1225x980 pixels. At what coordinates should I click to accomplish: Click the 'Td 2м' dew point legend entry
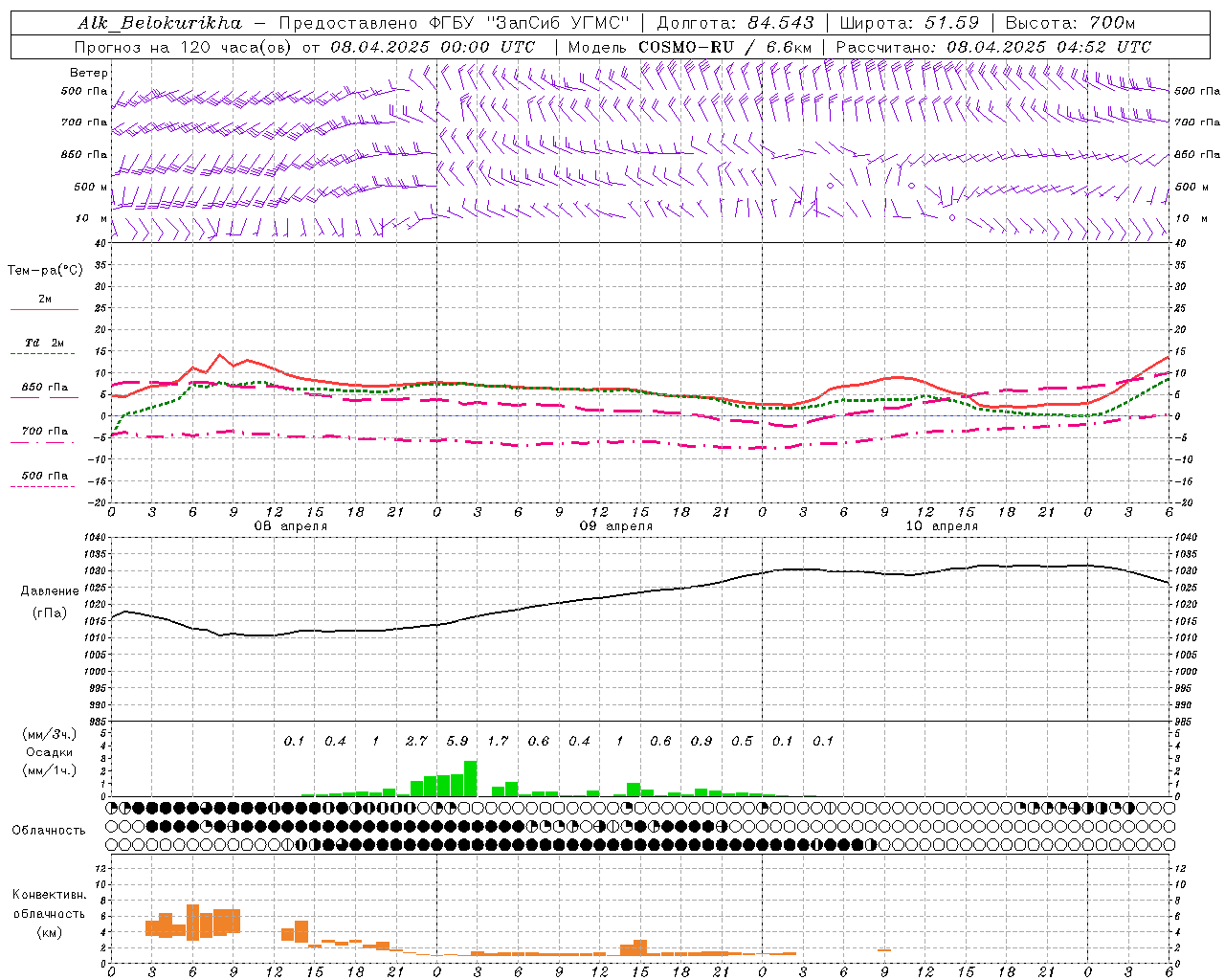click(x=44, y=343)
